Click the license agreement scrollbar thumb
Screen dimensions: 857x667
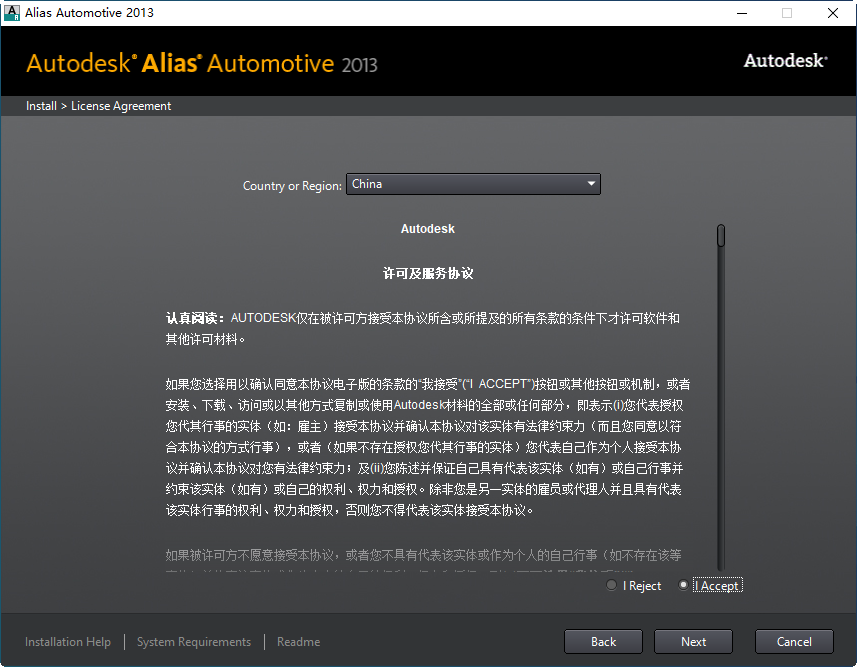pyautogui.click(x=721, y=236)
